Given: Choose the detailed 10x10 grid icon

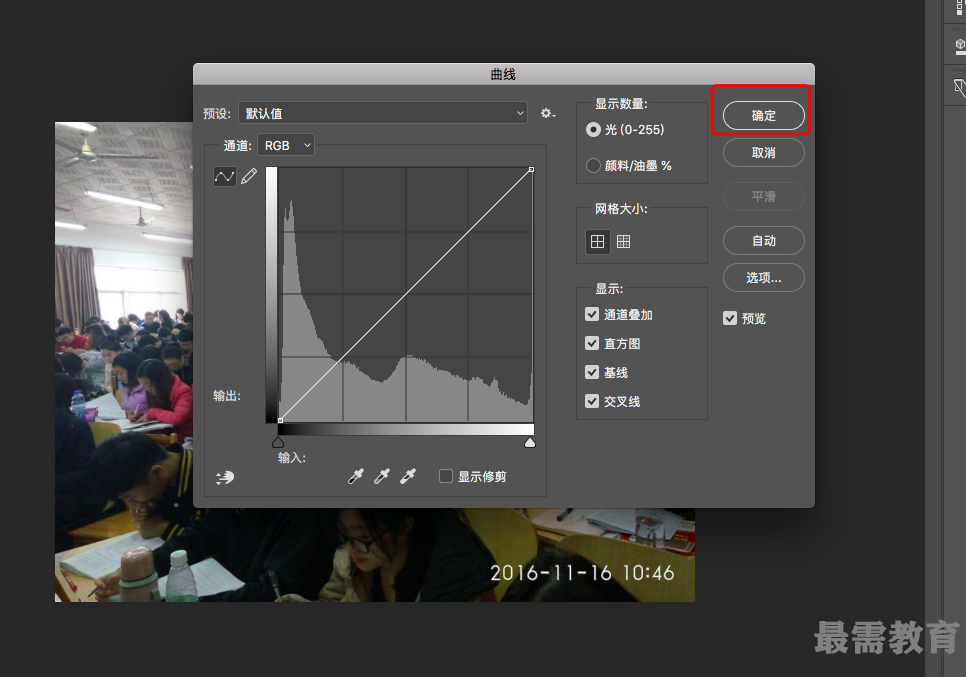Looking at the screenshot, I should (623, 241).
